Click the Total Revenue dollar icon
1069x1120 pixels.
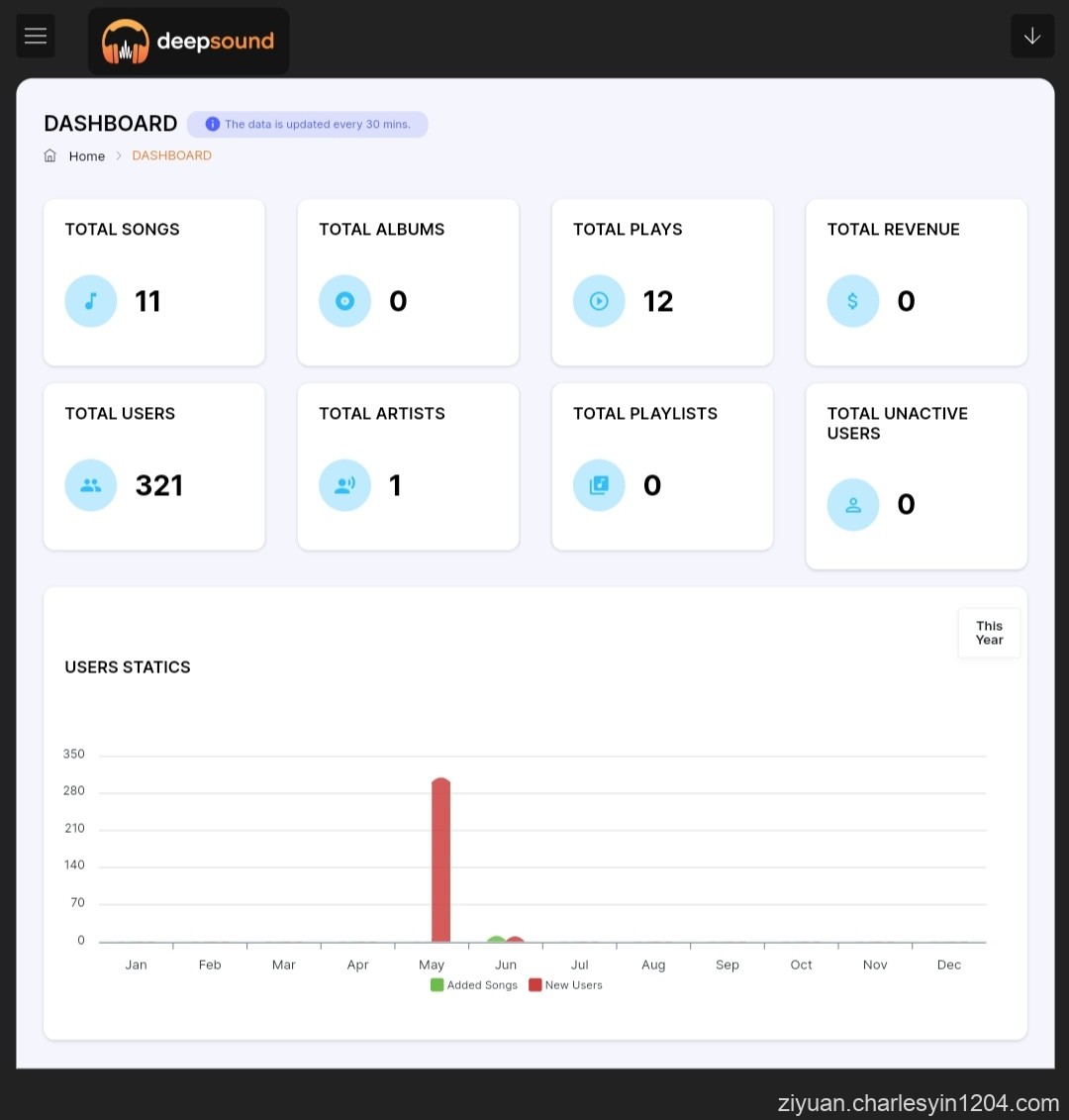(852, 301)
